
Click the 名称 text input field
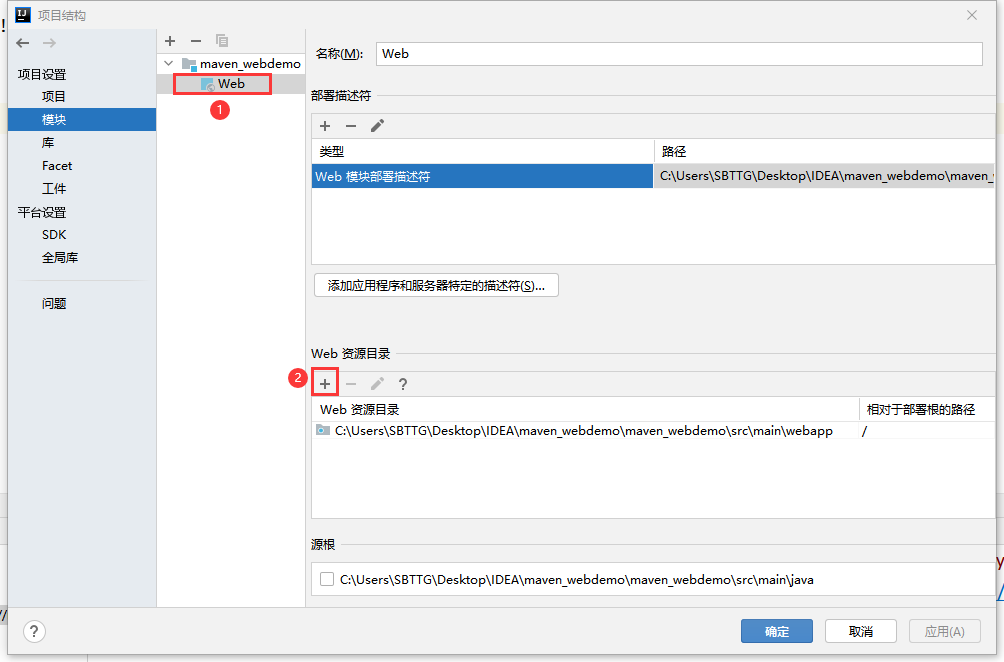pos(679,54)
